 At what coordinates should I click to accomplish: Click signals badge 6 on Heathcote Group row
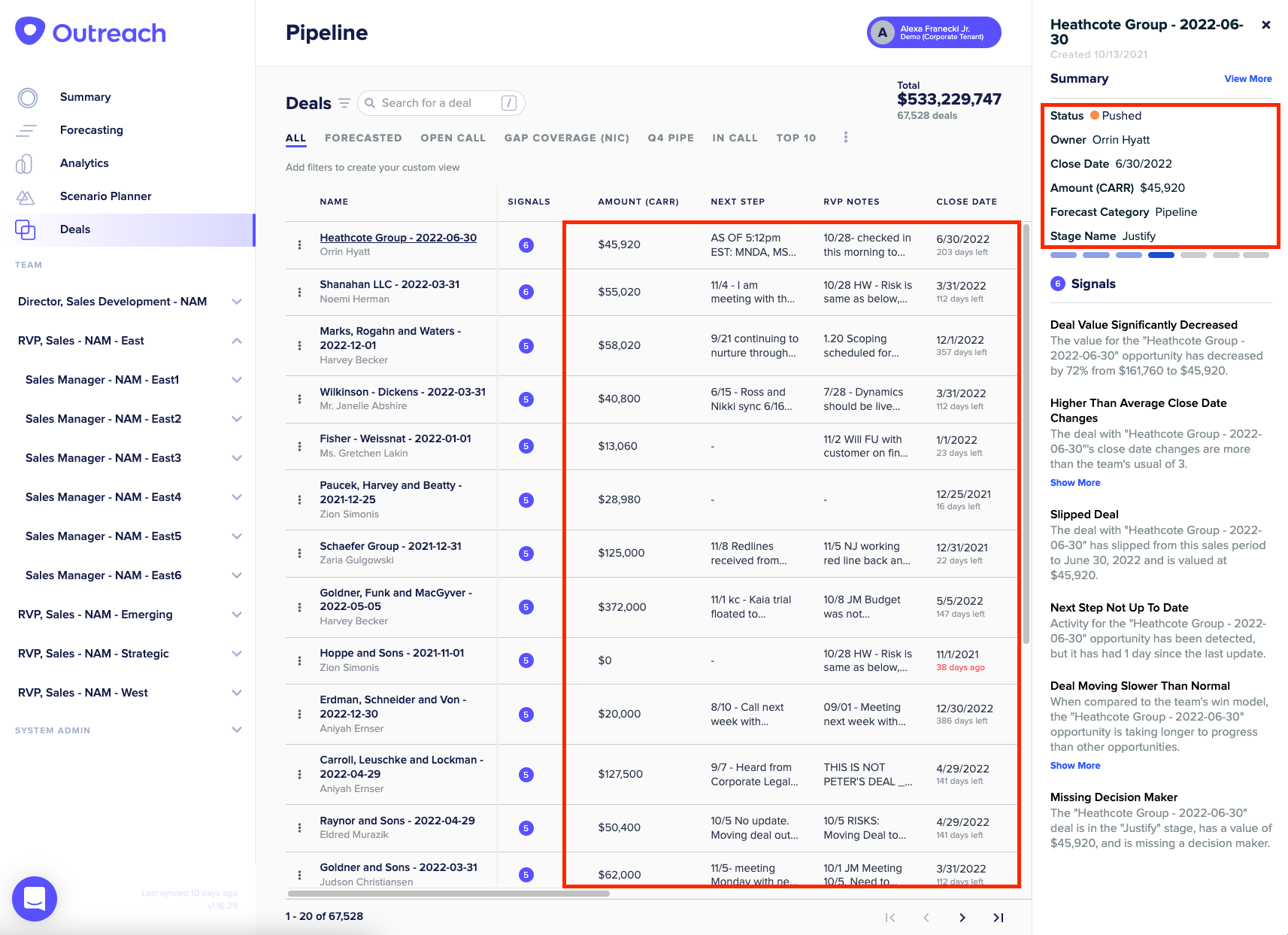tap(526, 244)
